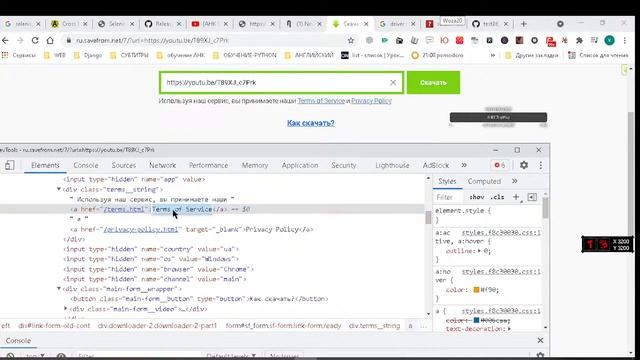
Task: Show hidden bookmarks with the bookmarks-bar chevron
Action: coord(493,55)
